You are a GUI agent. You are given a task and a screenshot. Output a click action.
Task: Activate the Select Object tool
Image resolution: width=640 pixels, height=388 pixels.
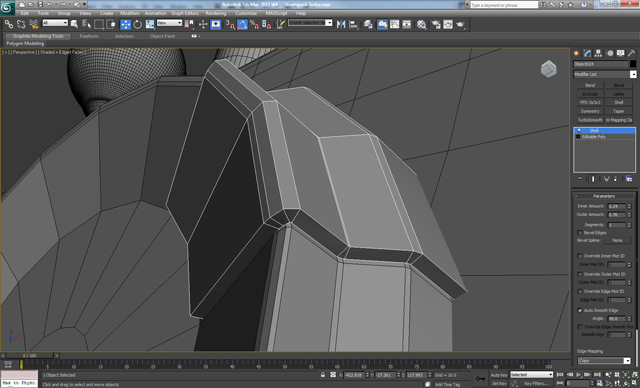coord(74,24)
